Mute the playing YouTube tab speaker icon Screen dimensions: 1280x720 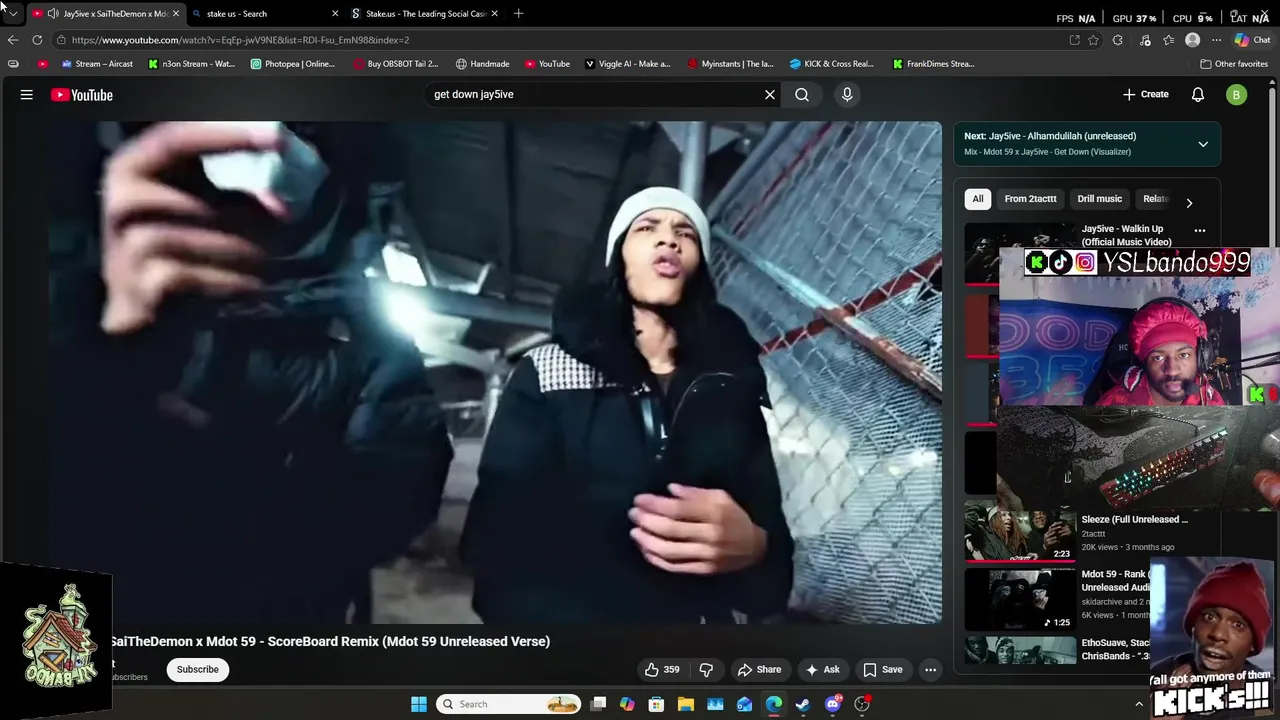tap(53, 14)
